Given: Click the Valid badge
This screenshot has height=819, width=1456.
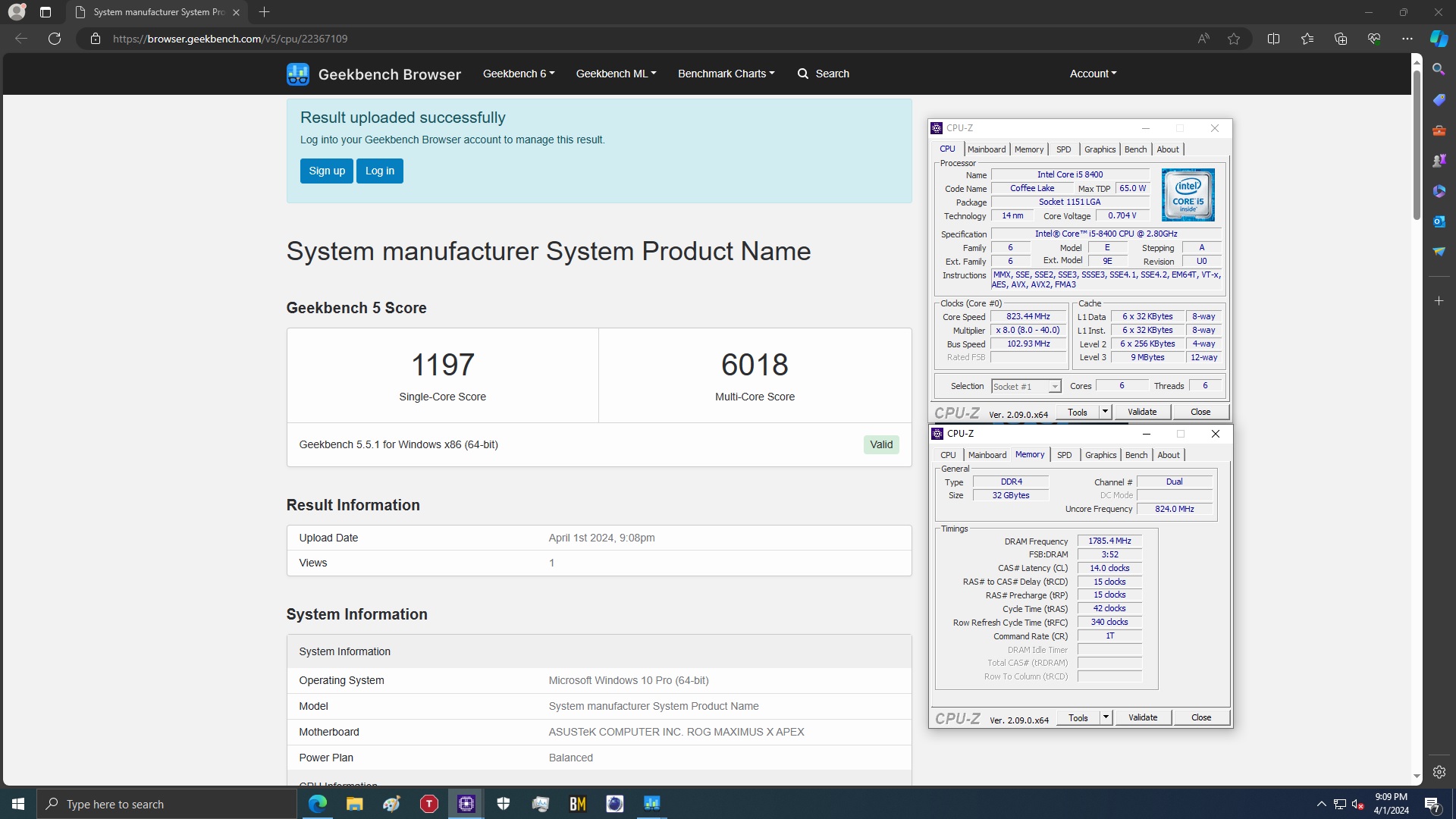Looking at the screenshot, I should pyautogui.click(x=881, y=444).
